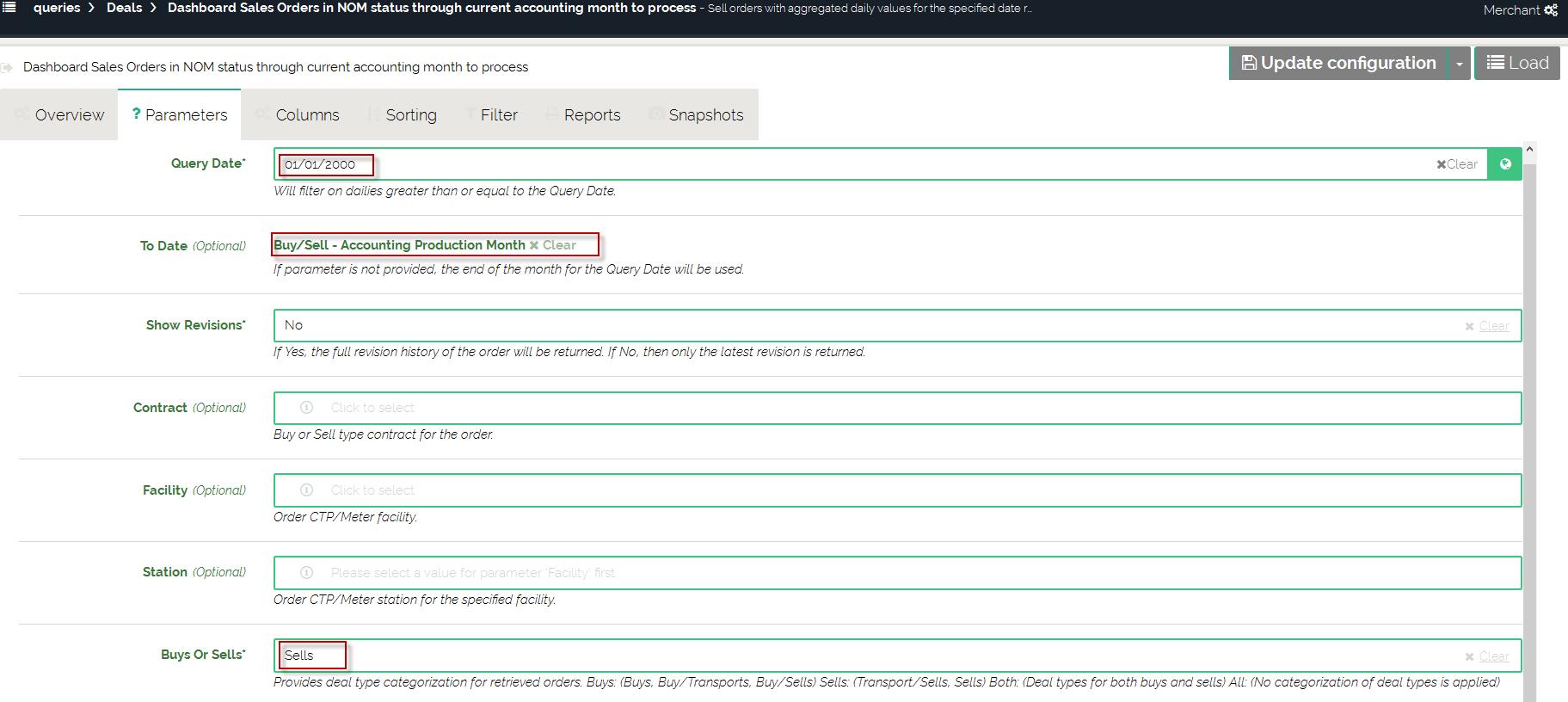Click the globe icon next to Query Date

coord(1504,164)
